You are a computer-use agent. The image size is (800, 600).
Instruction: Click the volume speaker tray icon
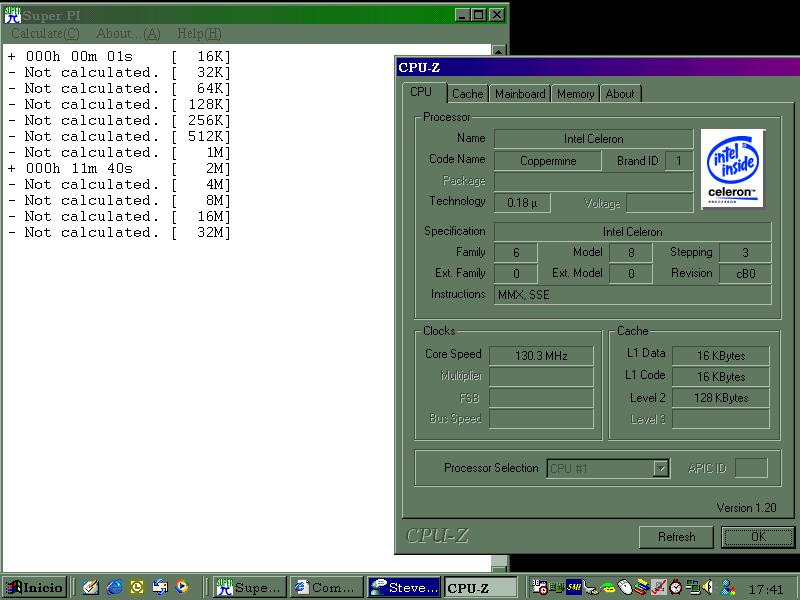pyautogui.click(x=709, y=588)
